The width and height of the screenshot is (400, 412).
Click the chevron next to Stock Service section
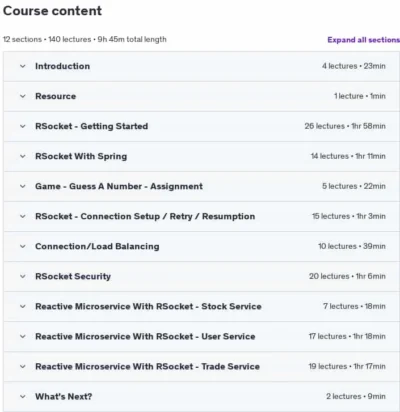pyautogui.click(x=23, y=306)
